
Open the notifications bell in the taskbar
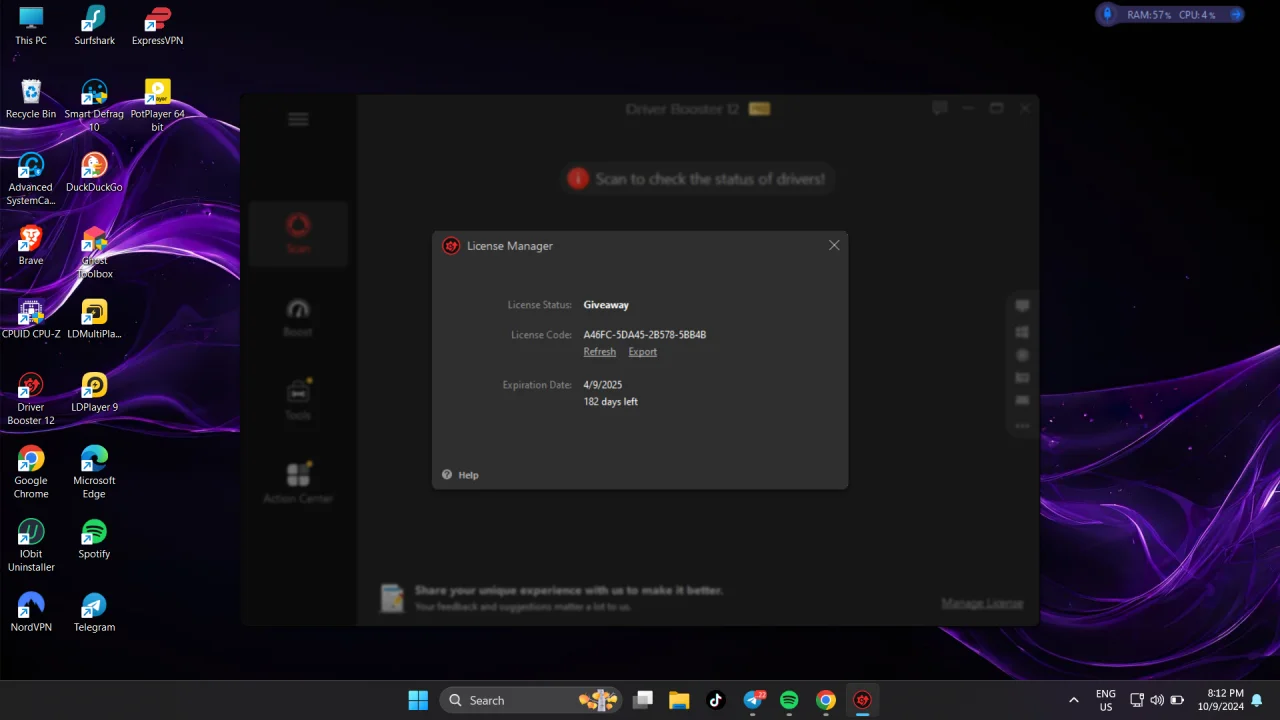(x=1257, y=700)
